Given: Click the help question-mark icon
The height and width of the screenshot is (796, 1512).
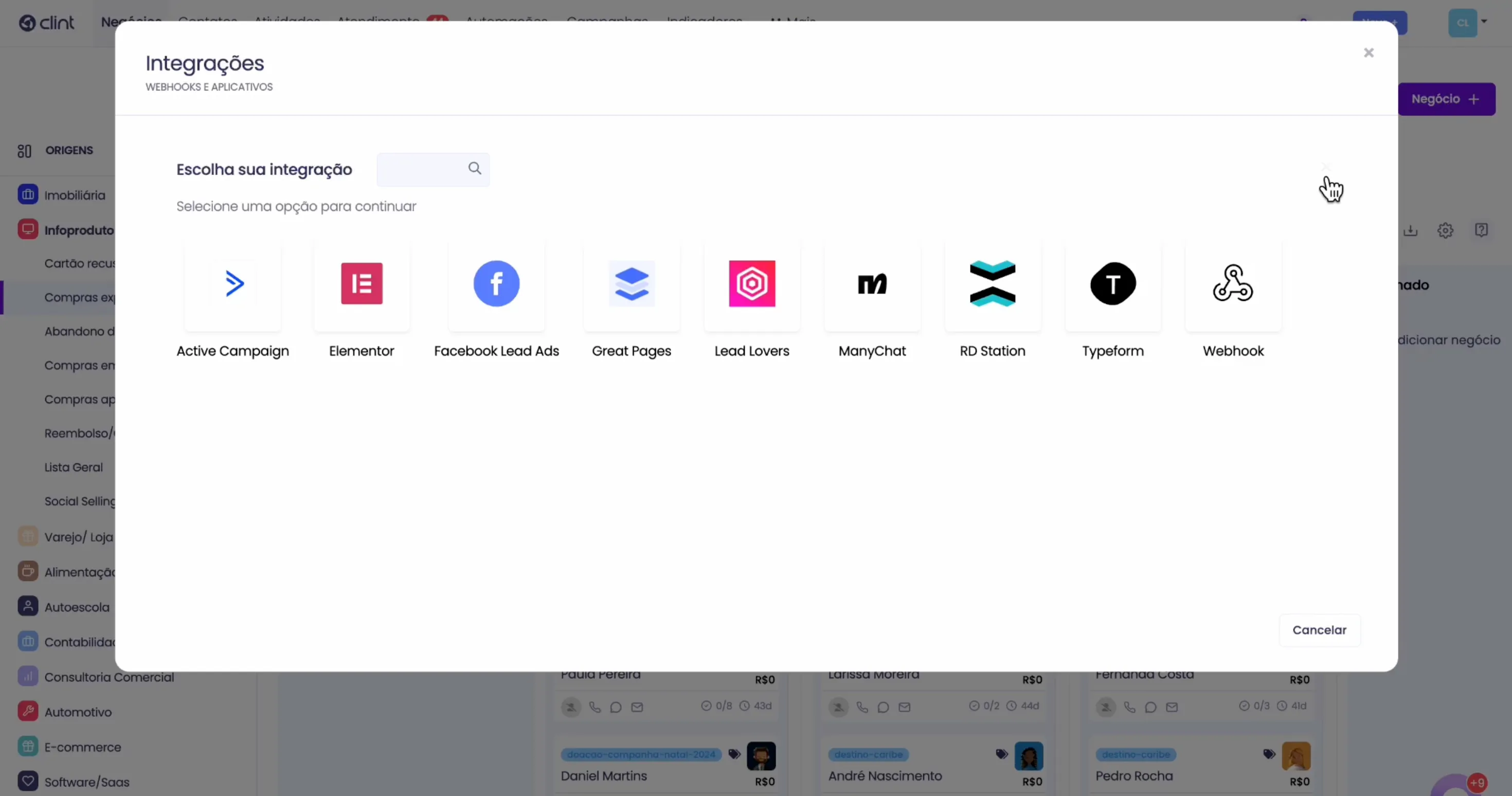Looking at the screenshot, I should pyautogui.click(x=1482, y=230).
